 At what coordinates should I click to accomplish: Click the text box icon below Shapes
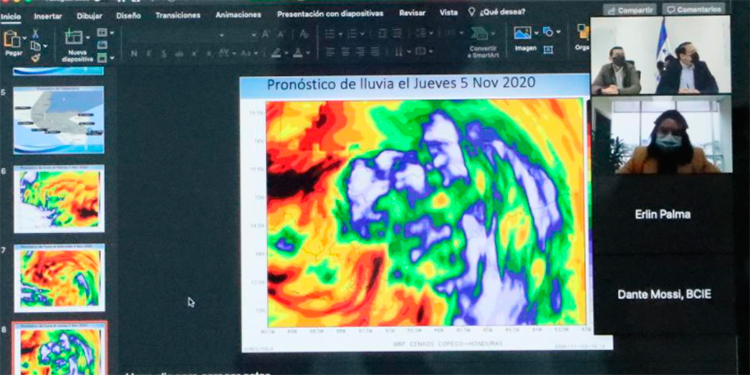coord(548,49)
